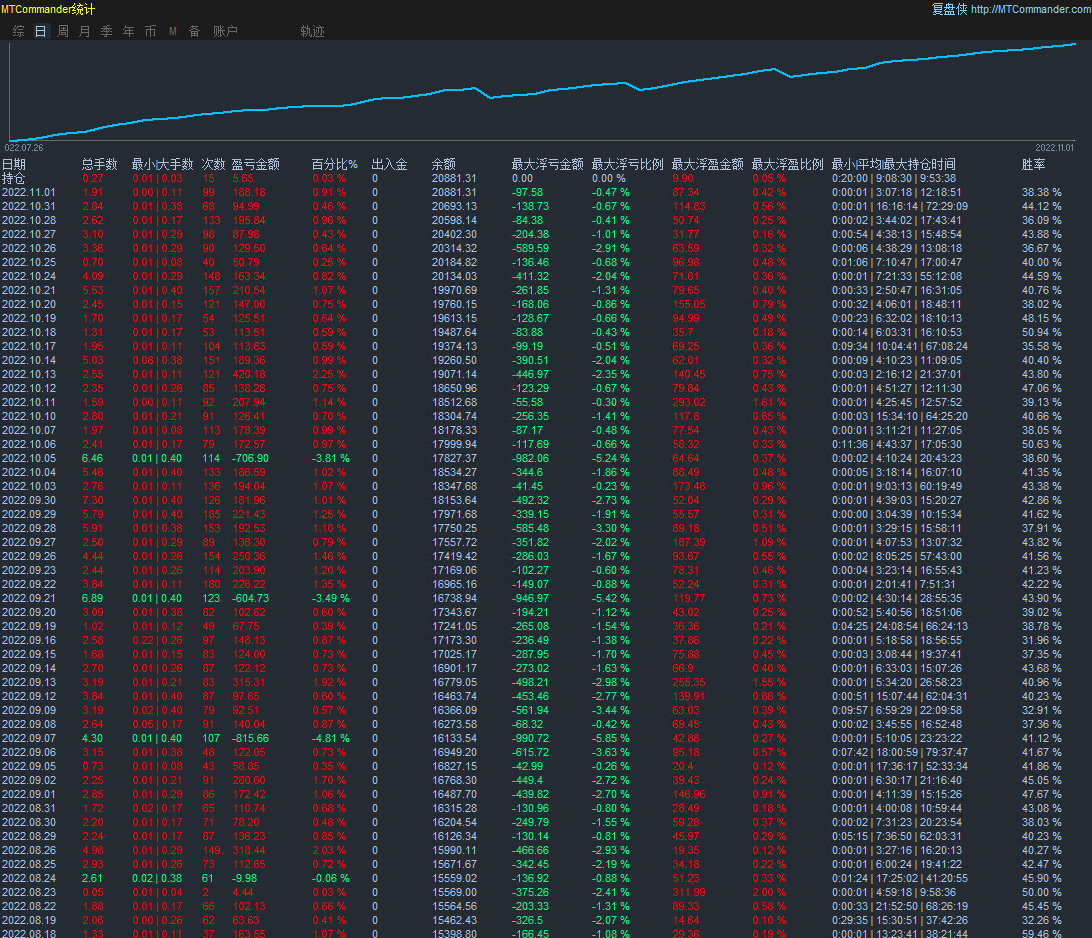Image resolution: width=1092 pixels, height=938 pixels.
Task: Open the 备 notes tab
Action: [x=194, y=31]
